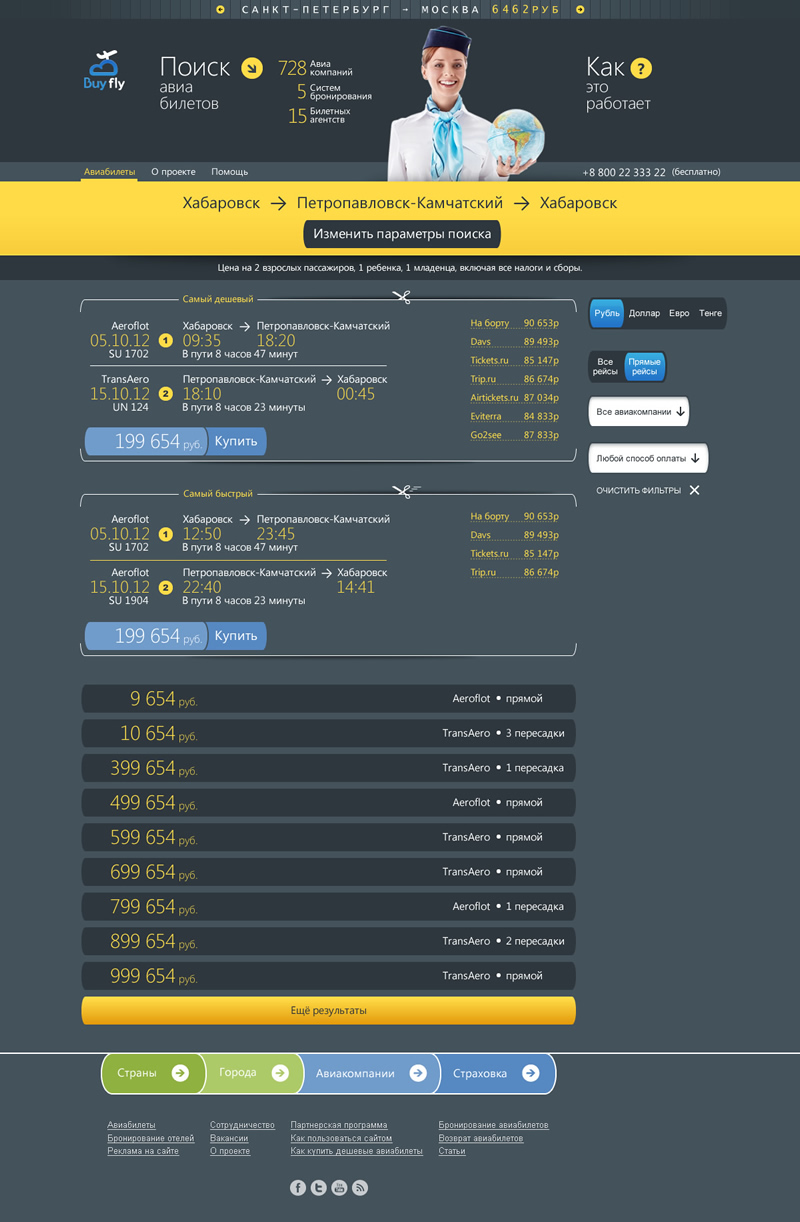The width and height of the screenshot is (800, 1222).
Task: Click arrow icon on Страны button
Action: pos(180,1073)
